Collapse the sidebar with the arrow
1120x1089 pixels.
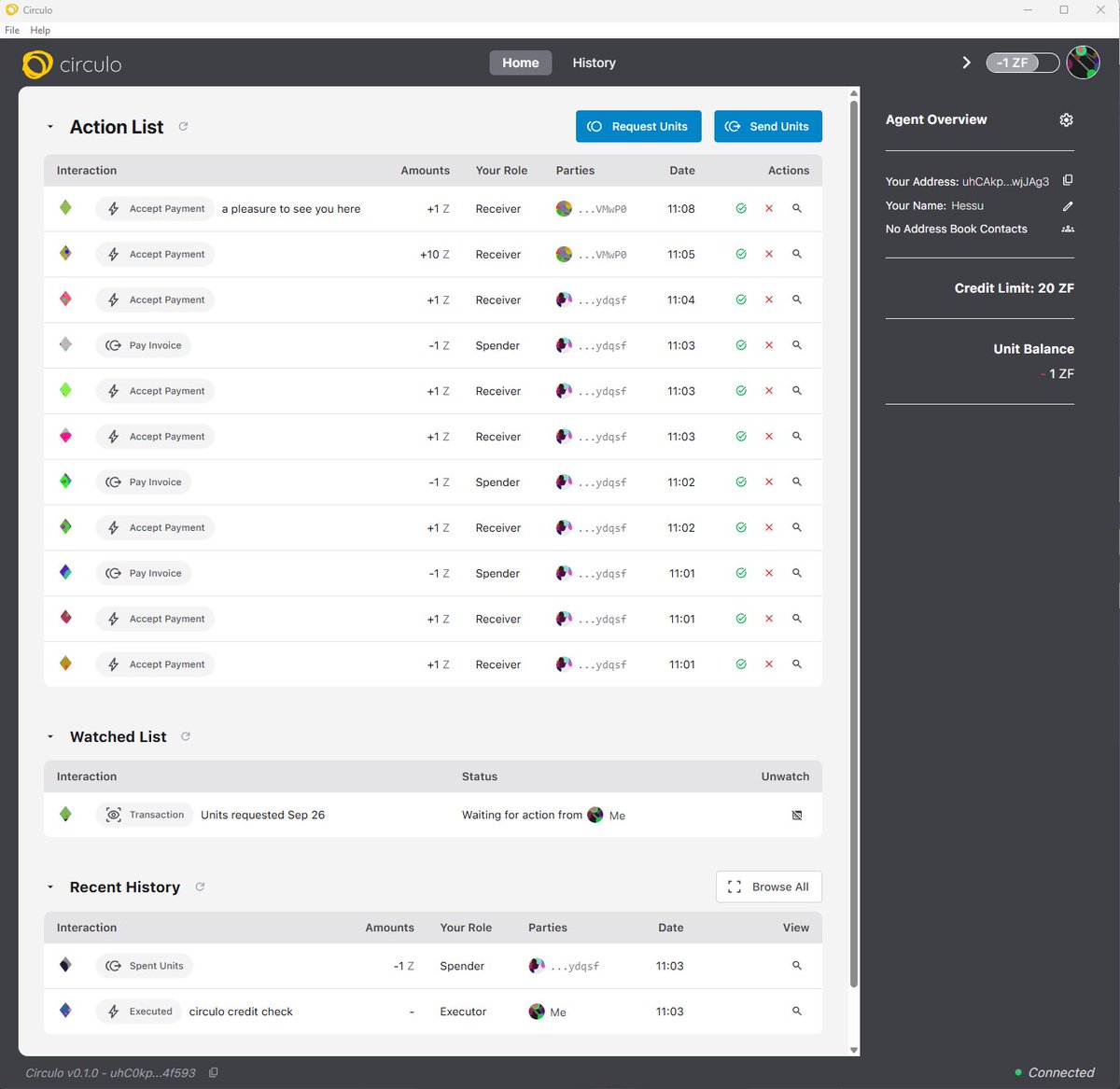pos(966,63)
